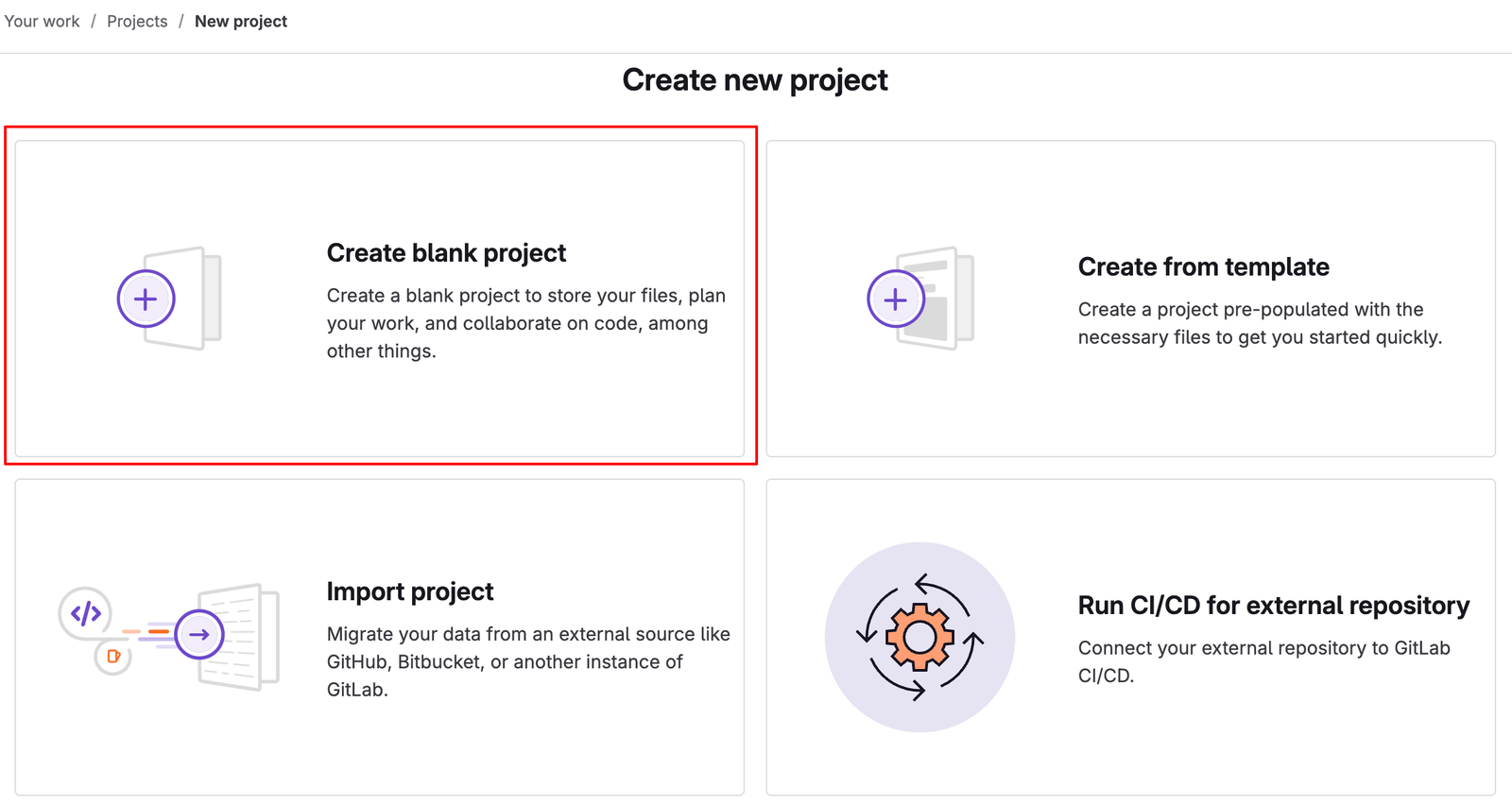Screen dimensions: 1512x805
Task: Click the code brackets icon in Import illustration
Action: (x=86, y=614)
